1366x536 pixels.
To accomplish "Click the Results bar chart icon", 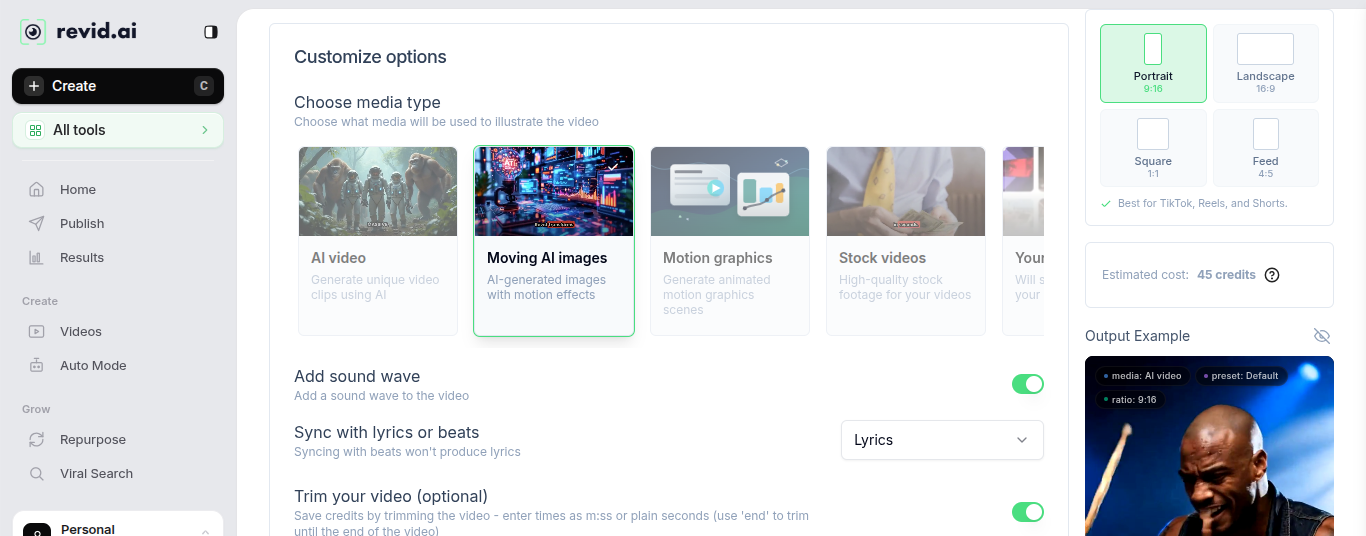I will pos(37,258).
